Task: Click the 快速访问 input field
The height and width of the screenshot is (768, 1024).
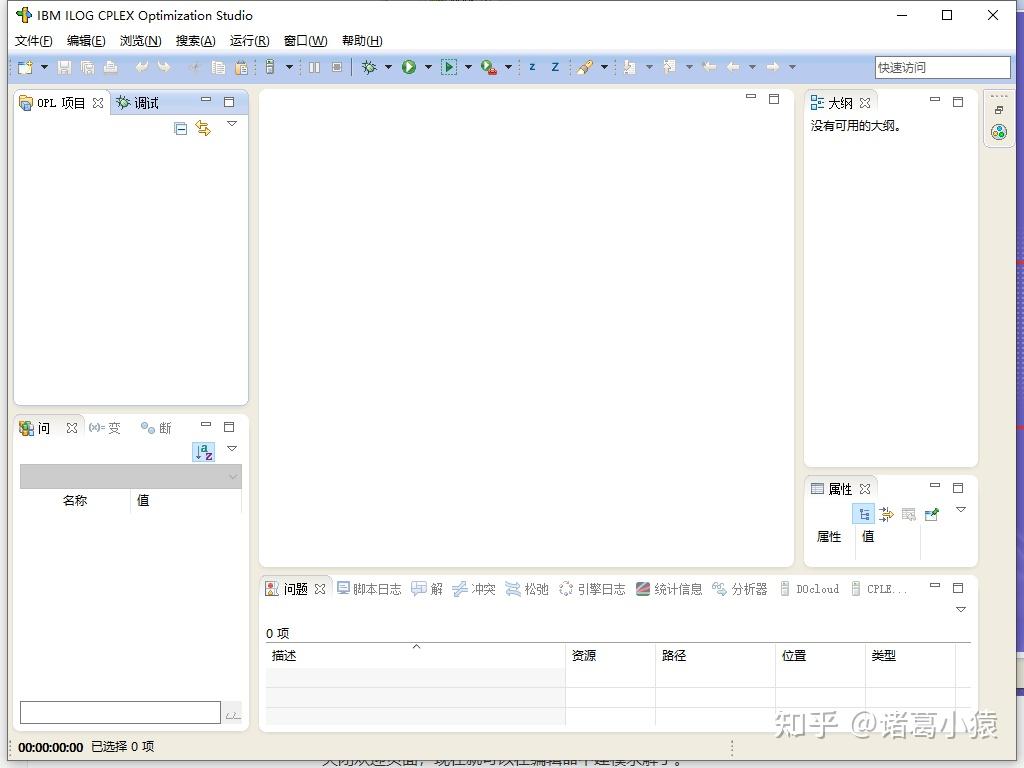Action: 941,67
